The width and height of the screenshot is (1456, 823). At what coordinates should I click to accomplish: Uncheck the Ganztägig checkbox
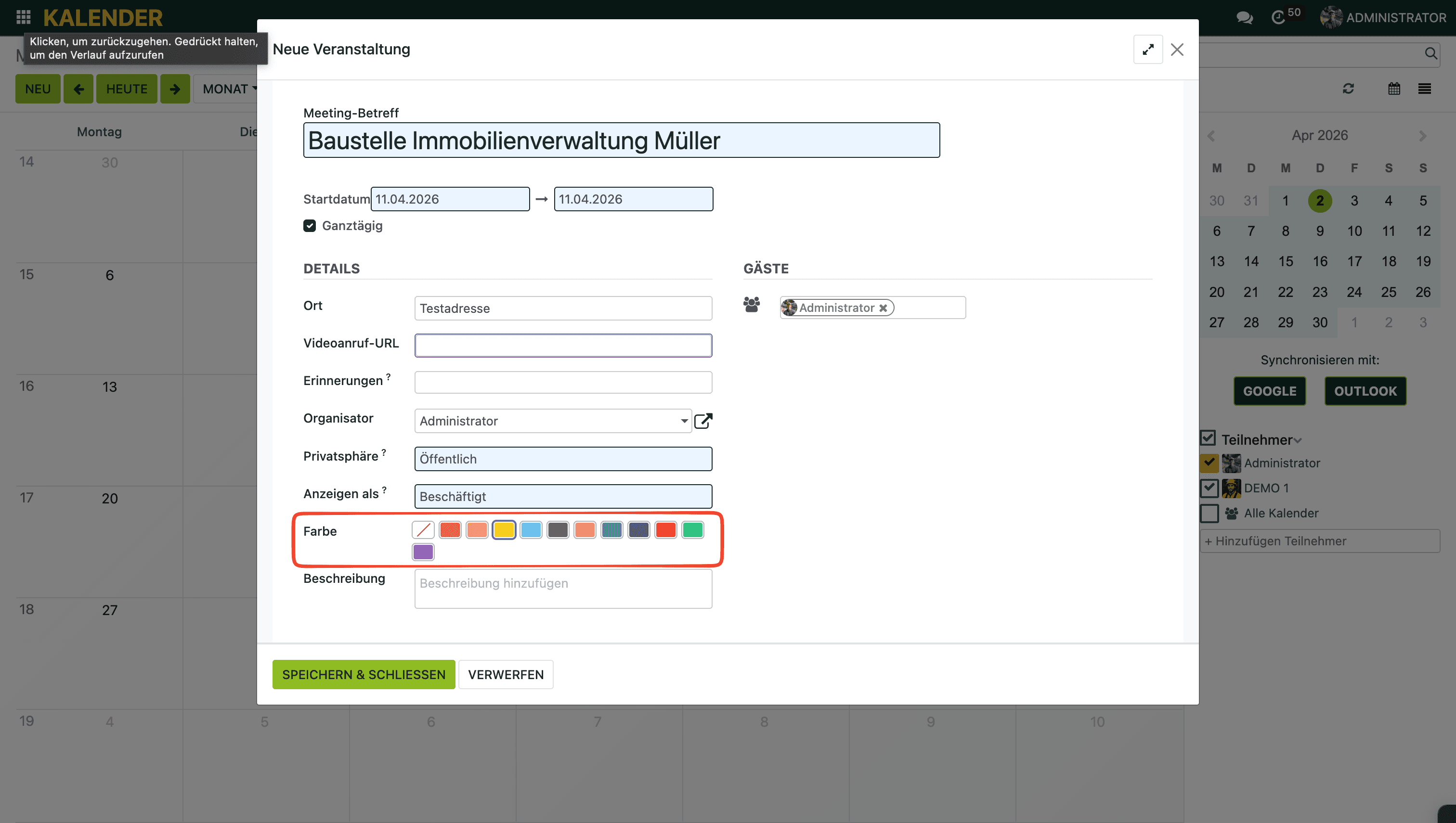click(309, 226)
